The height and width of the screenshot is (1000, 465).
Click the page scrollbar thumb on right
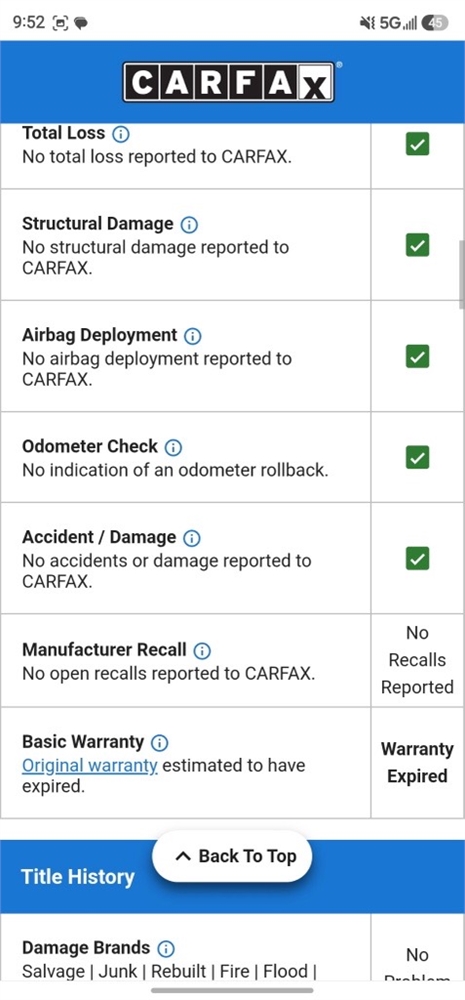coord(461,275)
